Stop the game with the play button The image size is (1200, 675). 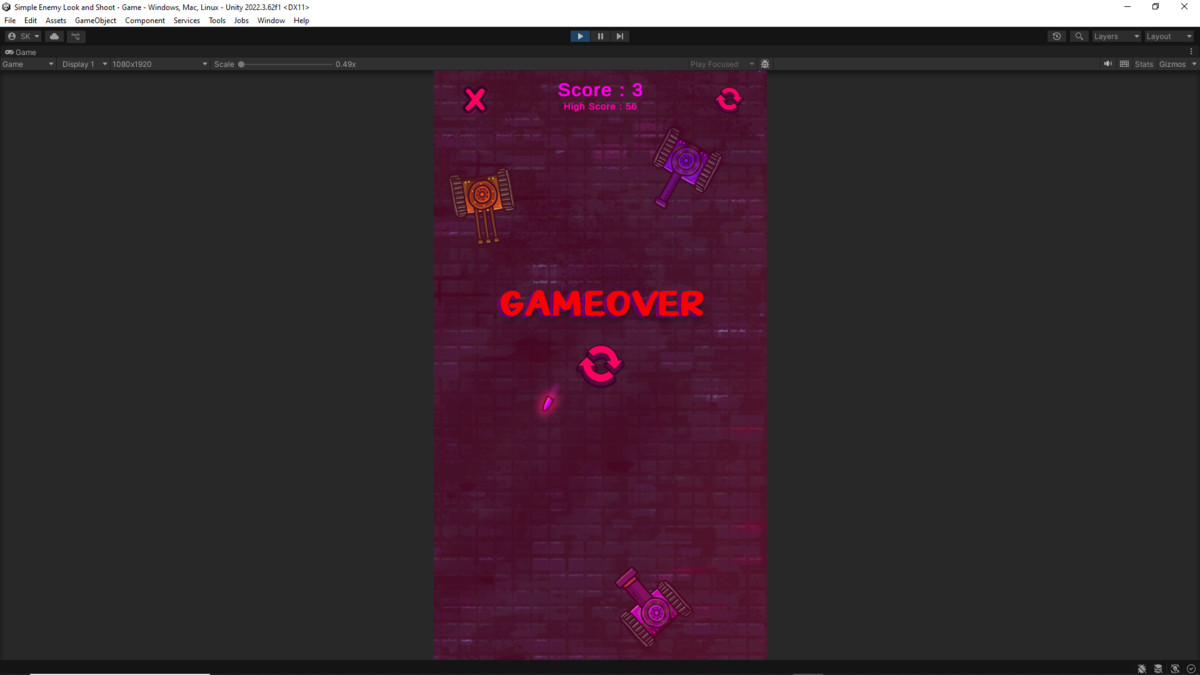(580, 36)
